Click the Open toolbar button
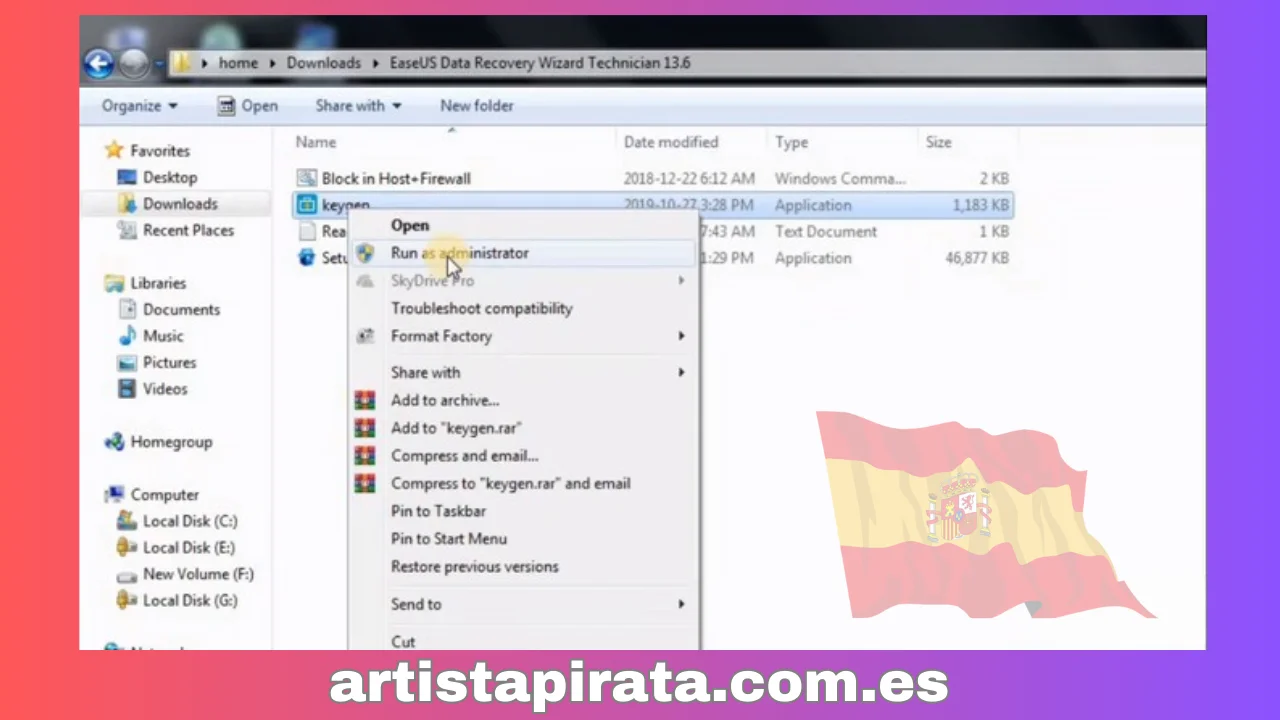The width and height of the screenshot is (1280, 720). 247,106
